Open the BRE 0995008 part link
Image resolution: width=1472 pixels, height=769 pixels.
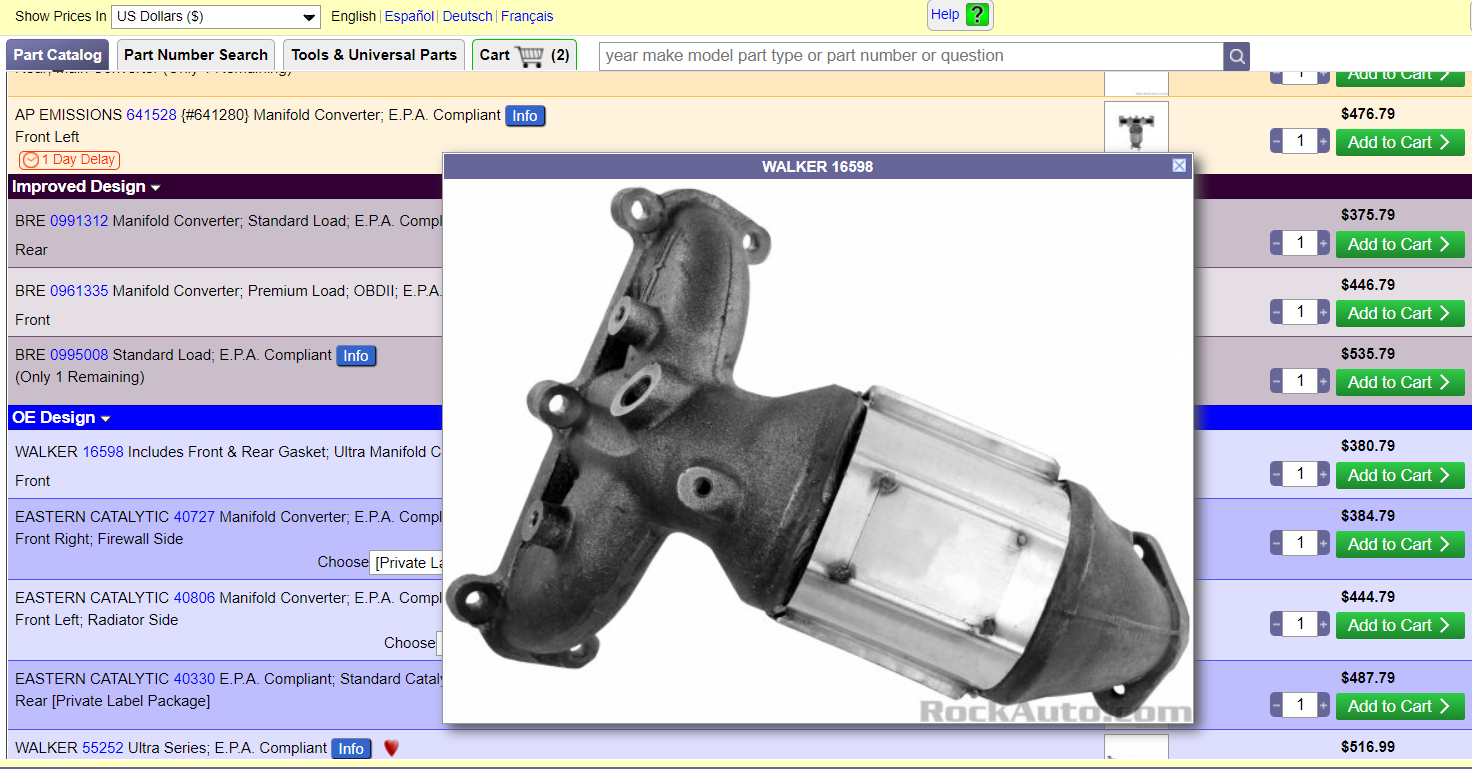pyautogui.click(x=79, y=355)
